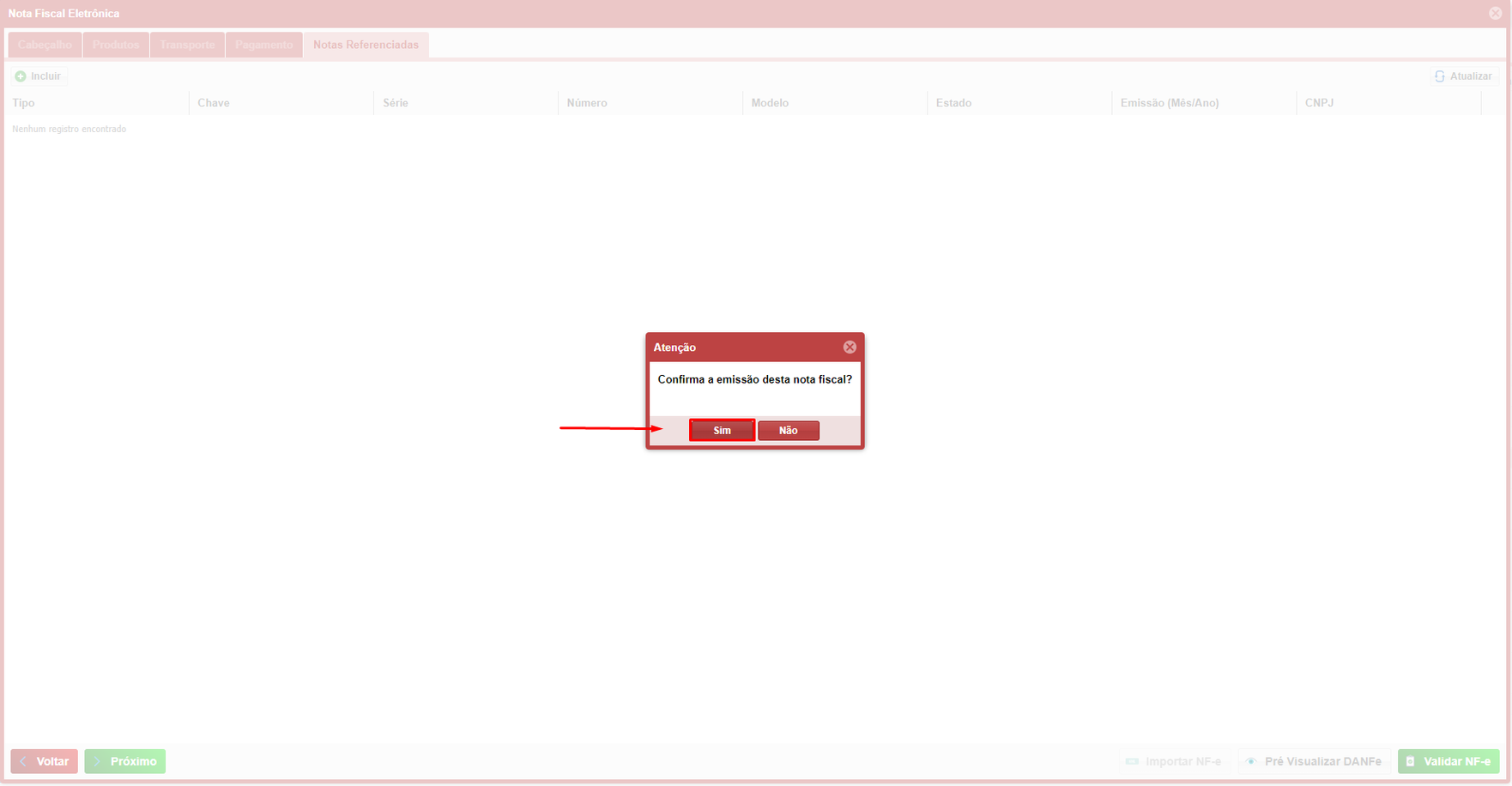Select the Notas Referenciadas tab

coord(366,45)
